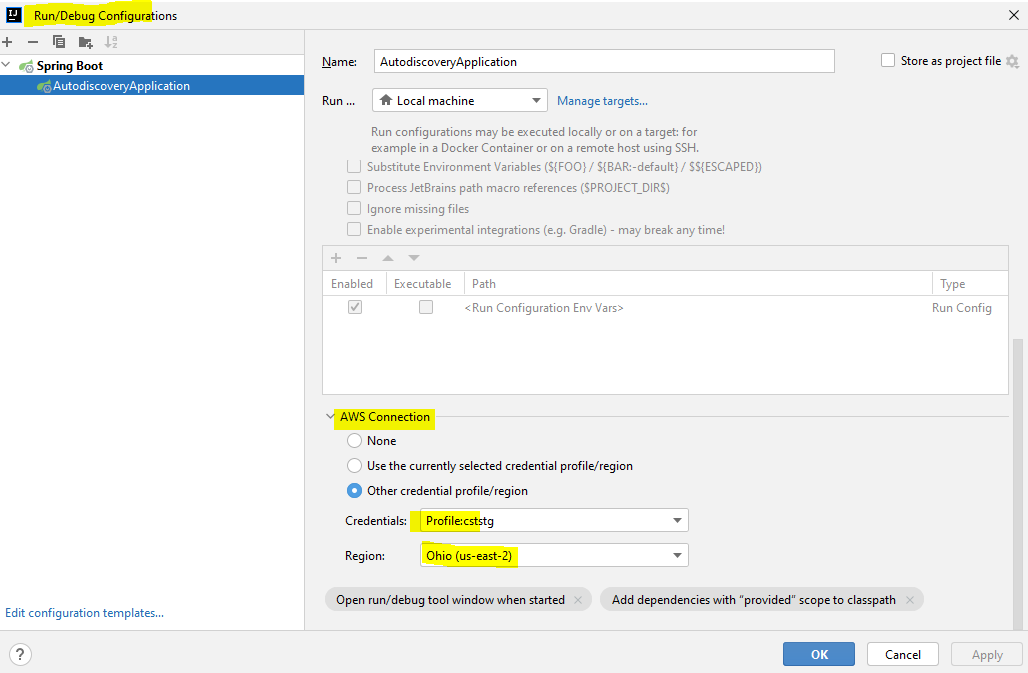Copy the selected configuration

click(59, 42)
